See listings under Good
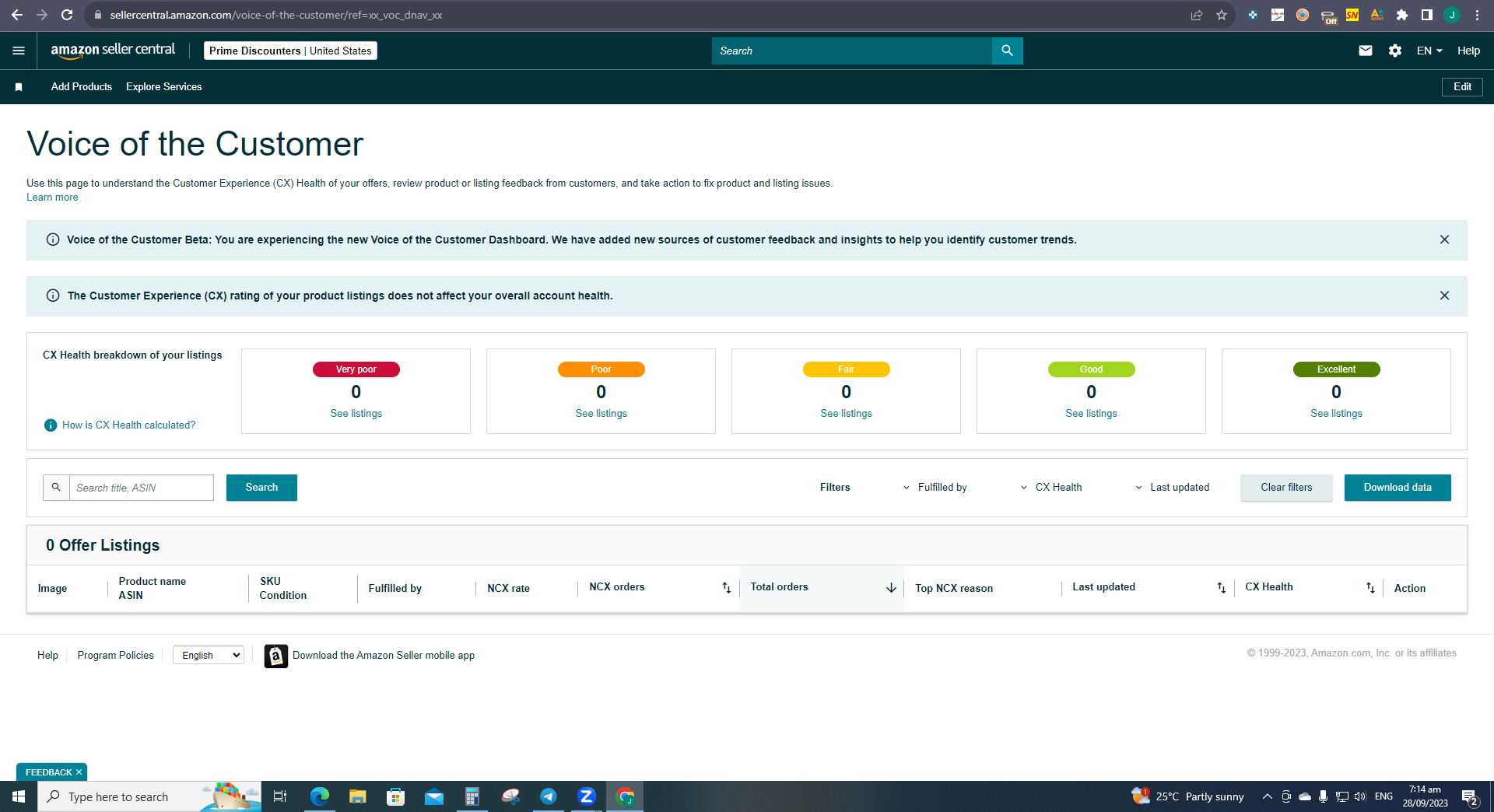 (1092, 414)
